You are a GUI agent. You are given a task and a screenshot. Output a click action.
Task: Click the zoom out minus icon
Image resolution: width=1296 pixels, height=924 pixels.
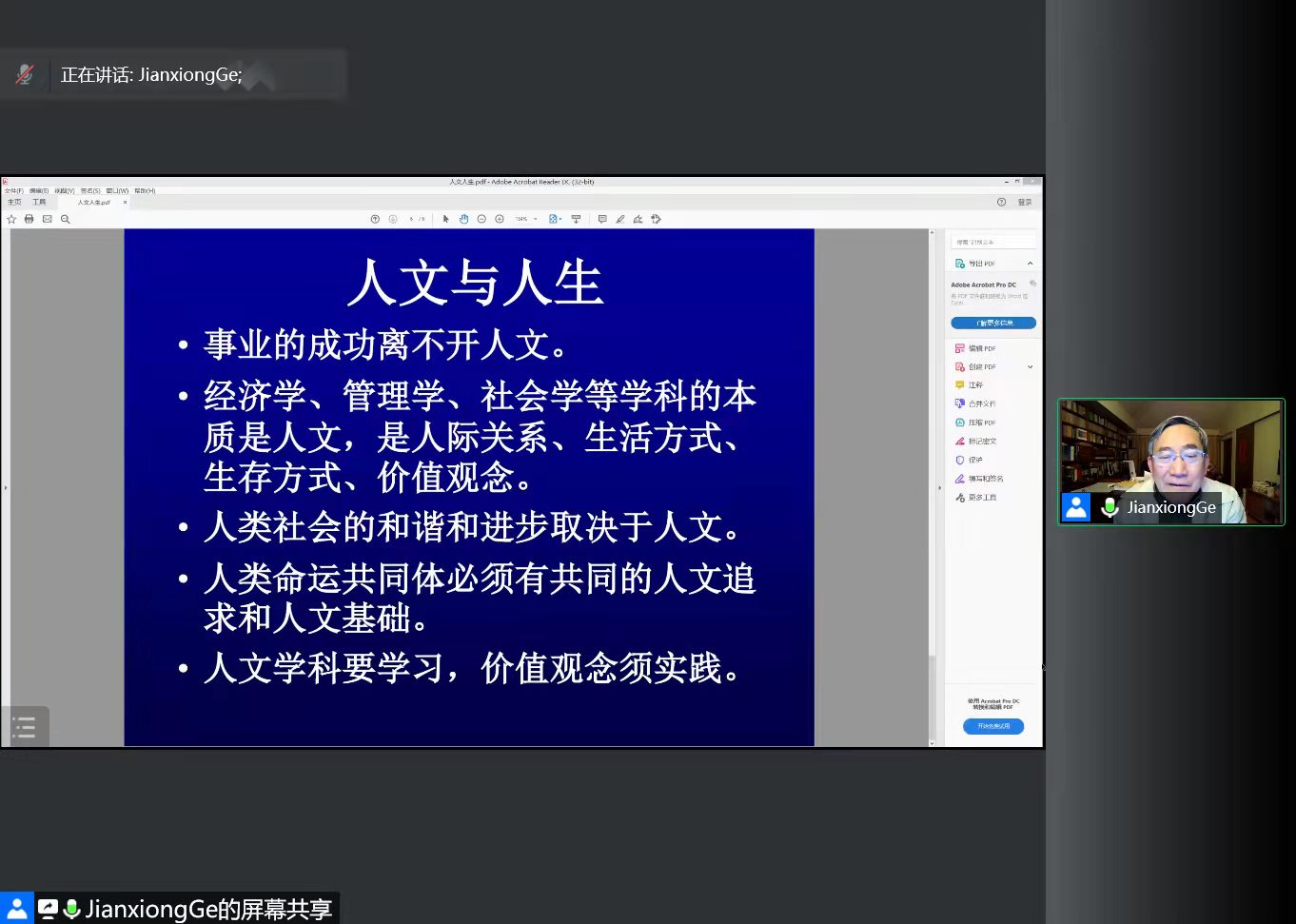tap(481, 219)
